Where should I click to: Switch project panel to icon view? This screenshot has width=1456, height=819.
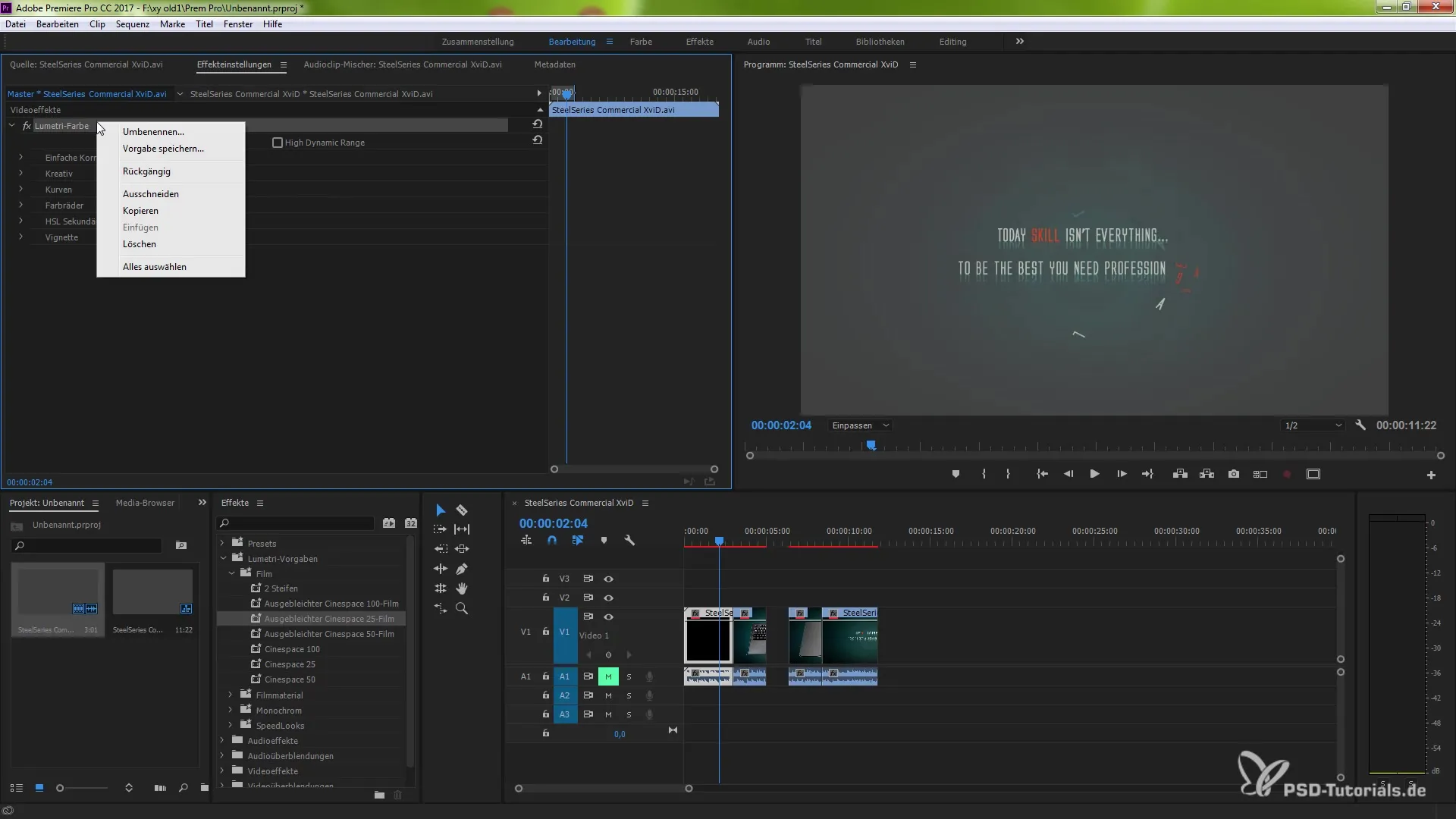pos(39,788)
